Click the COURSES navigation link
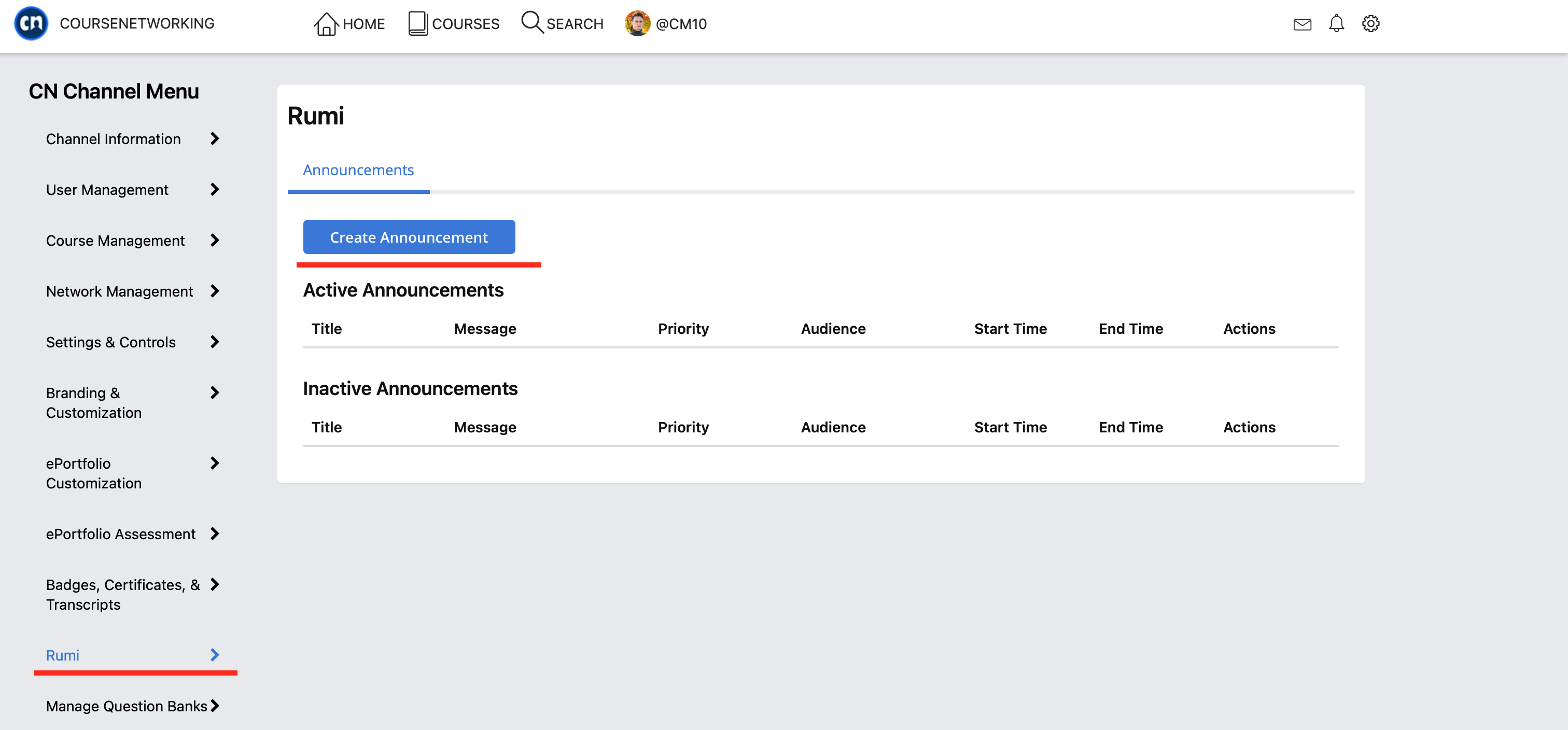The image size is (1568, 730). [466, 24]
